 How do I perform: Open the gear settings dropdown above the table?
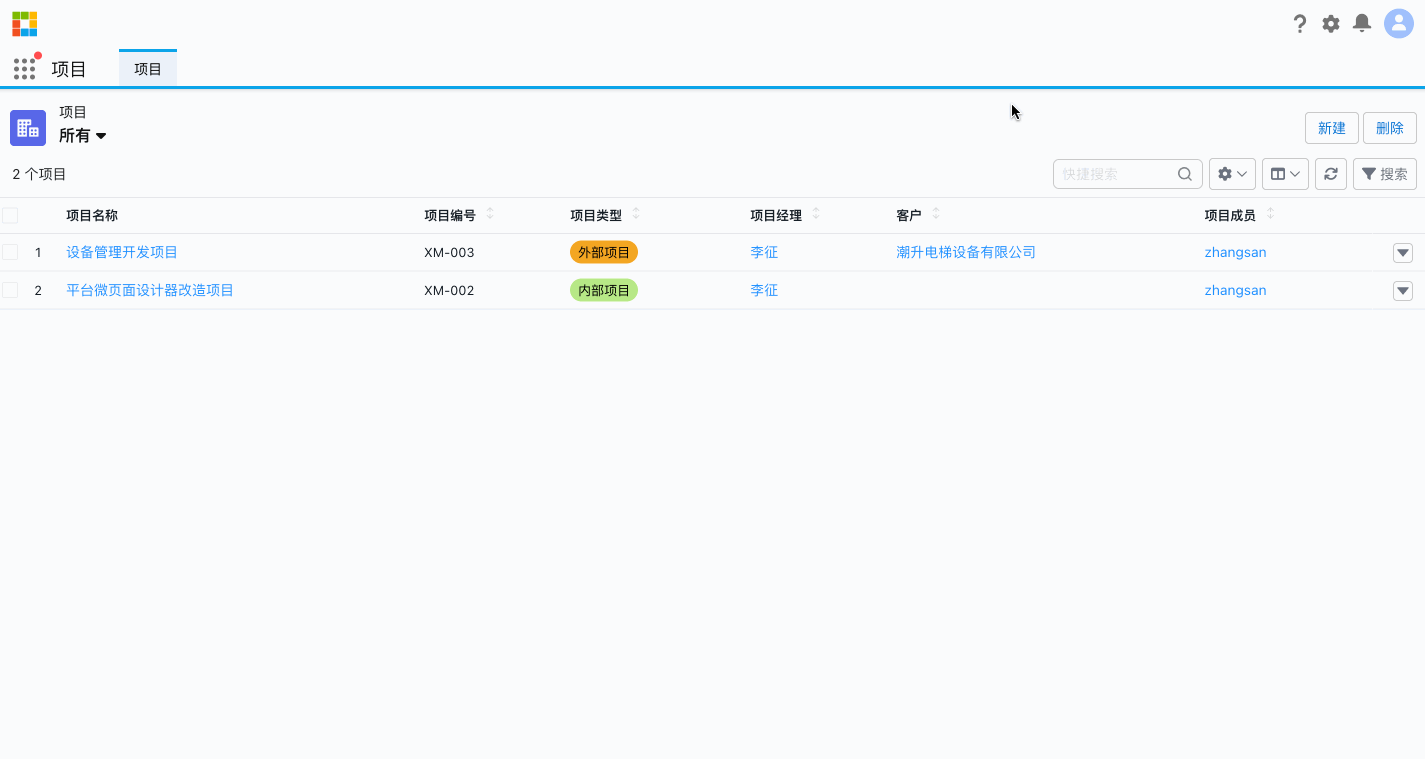pos(1231,173)
